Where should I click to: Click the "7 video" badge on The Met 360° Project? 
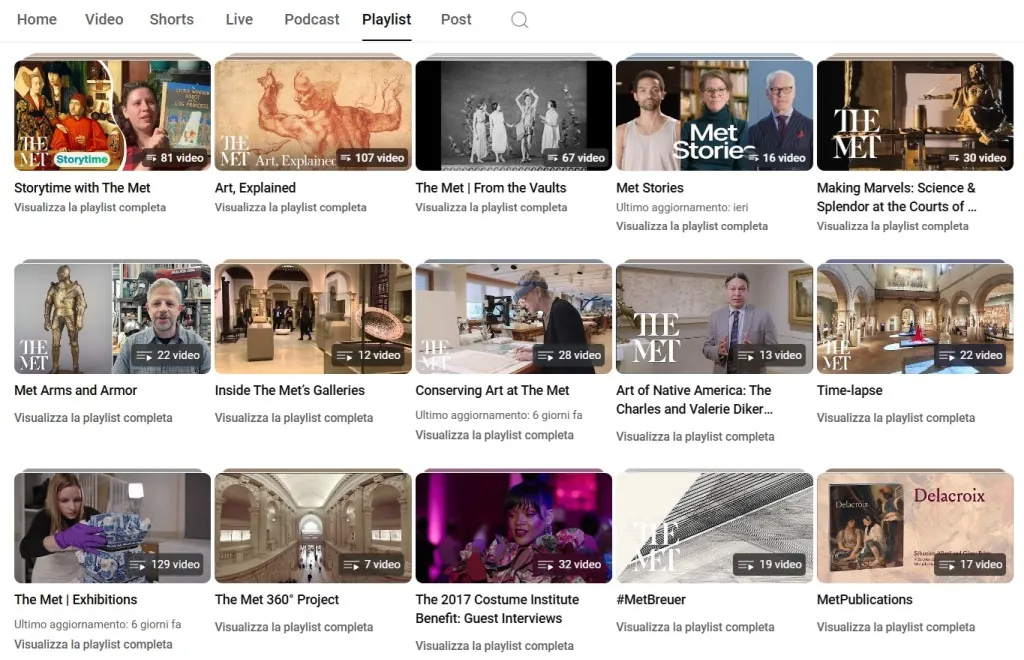tap(374, 563)
